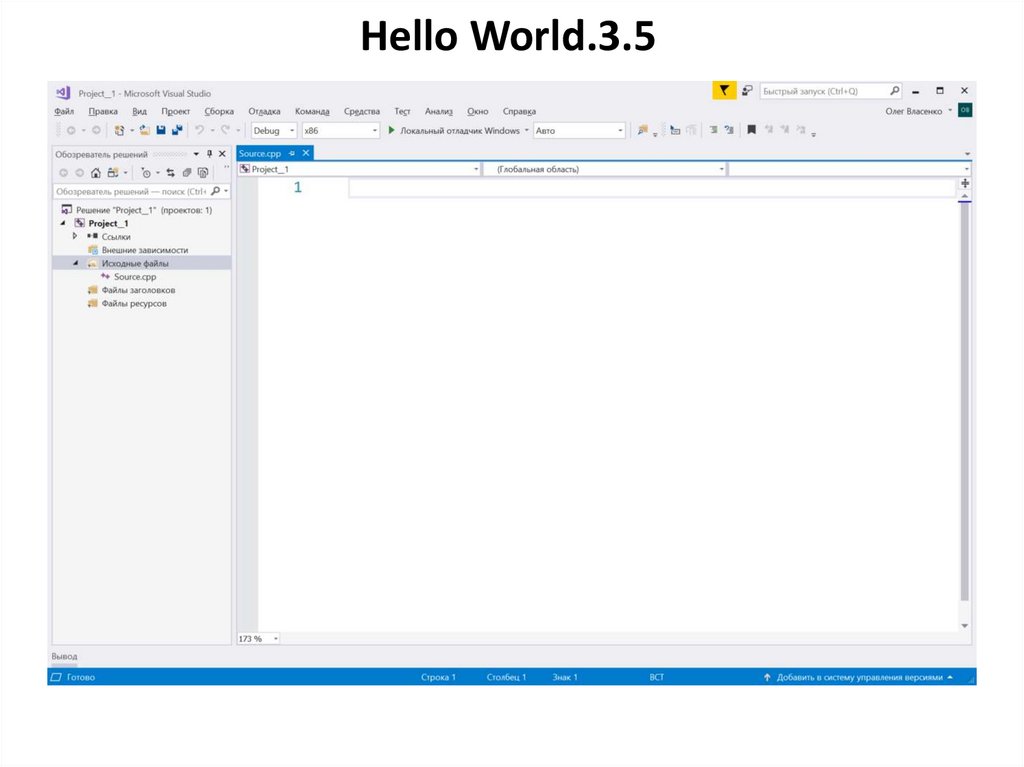The image size is (1024, 767).
Task: Open the Команда menu
Action: (x=312, y=111)
